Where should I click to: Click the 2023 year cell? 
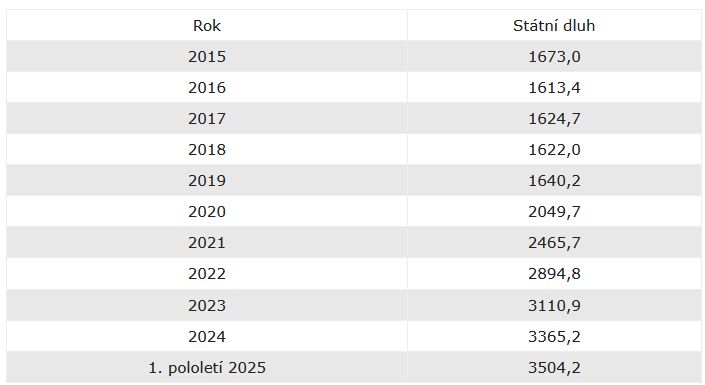(x=207, y=306)
